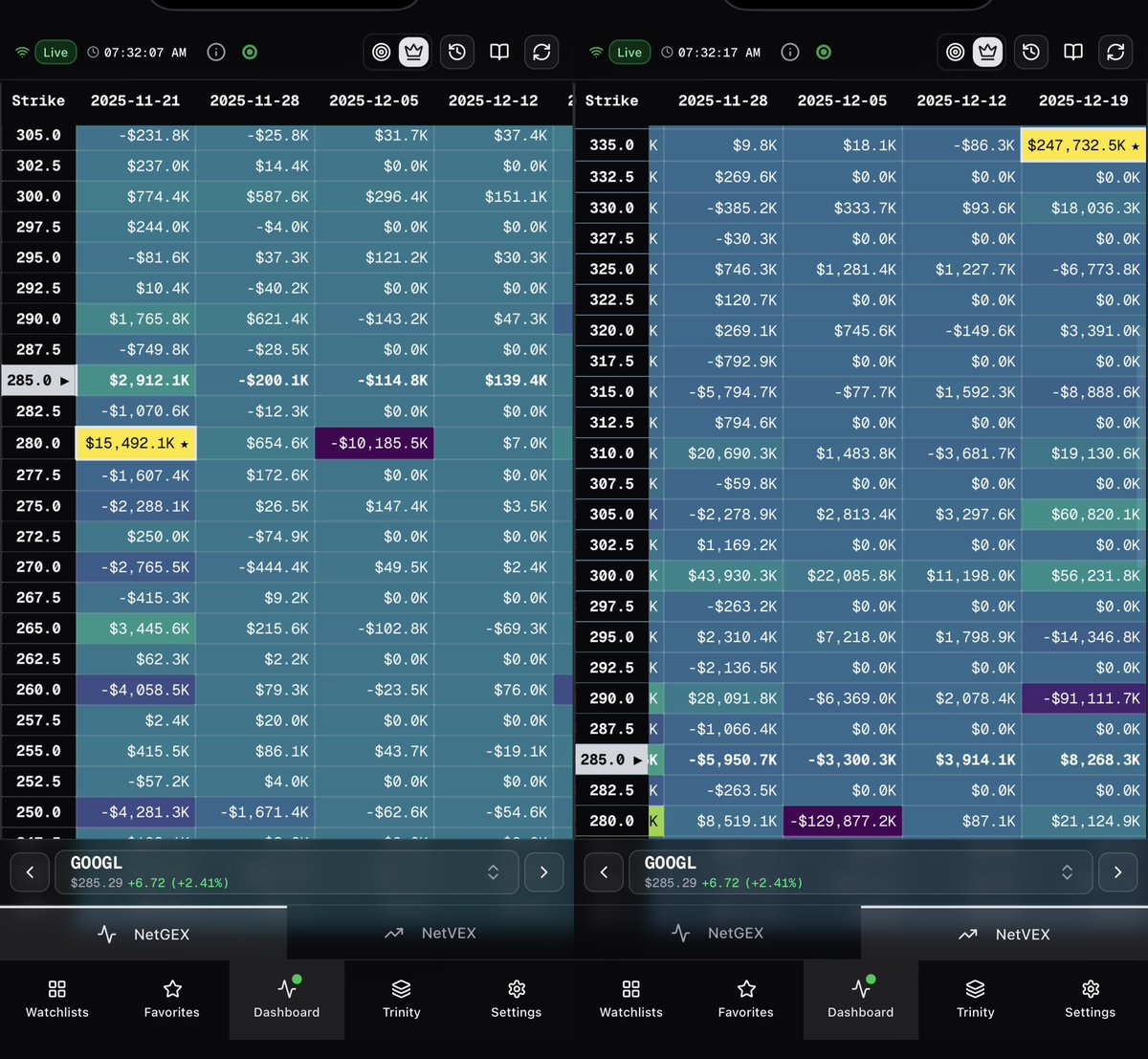The image size is (1148, 1059).
Task: Open the history clock icon in left panel
Action: point(457,53)
